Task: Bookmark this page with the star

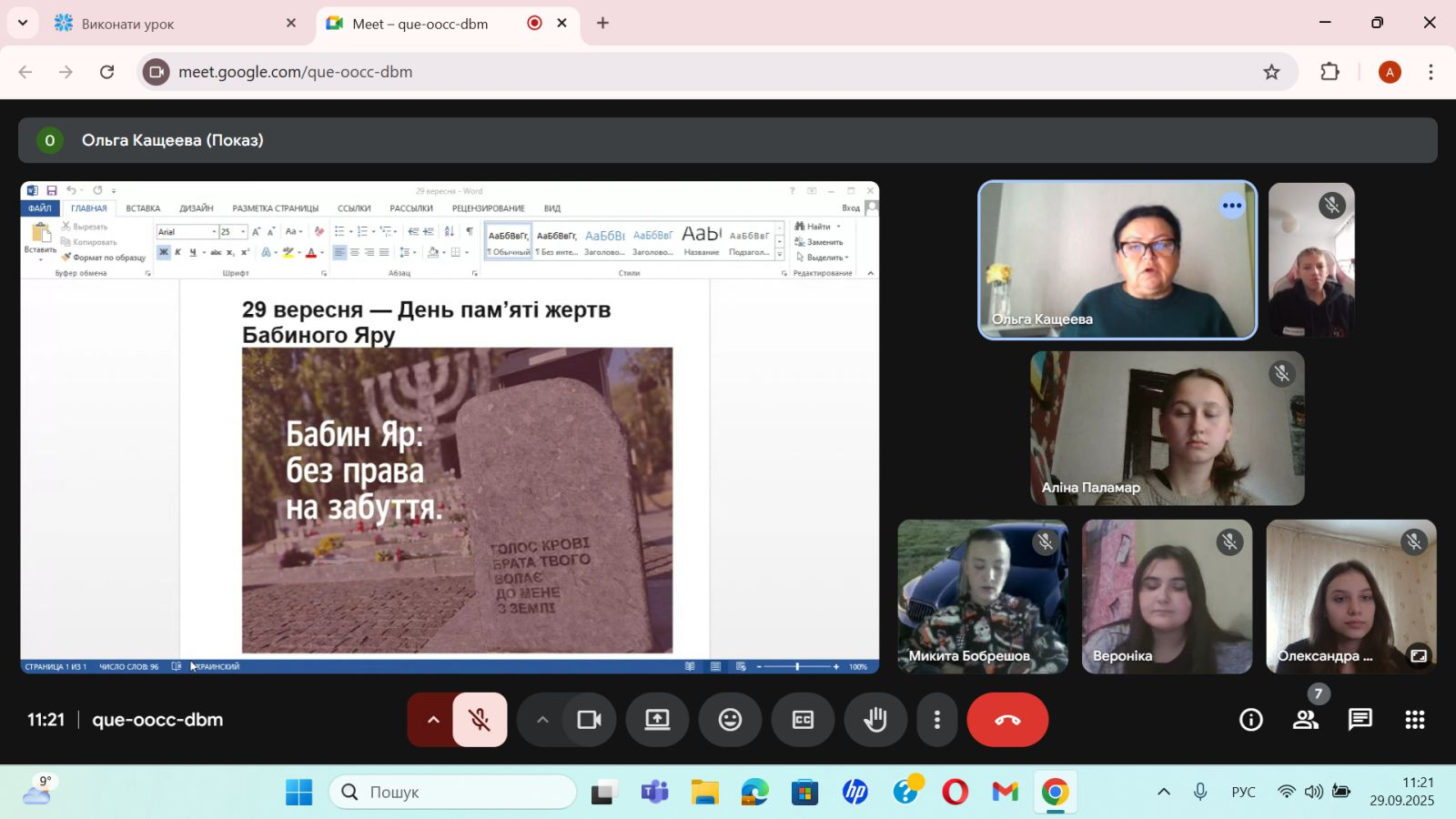Action: point(1271,72)
